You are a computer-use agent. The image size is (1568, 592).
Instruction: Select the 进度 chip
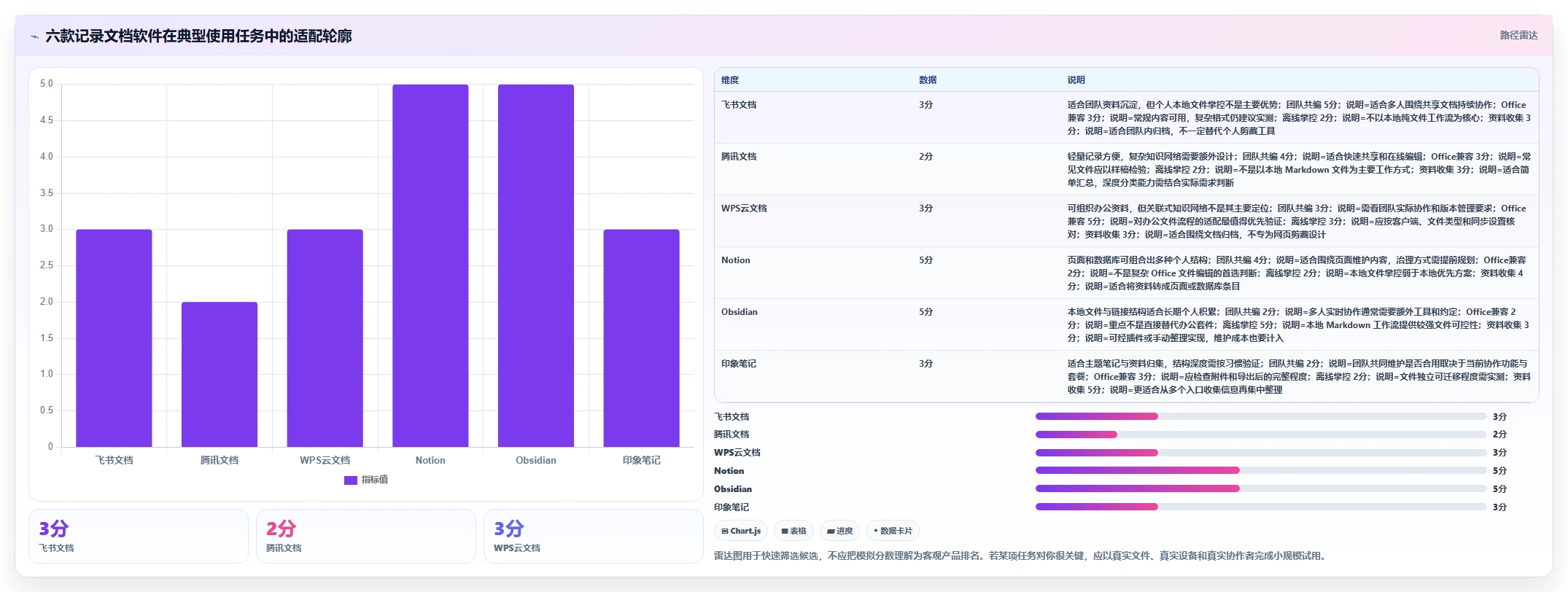click(839, 531)
